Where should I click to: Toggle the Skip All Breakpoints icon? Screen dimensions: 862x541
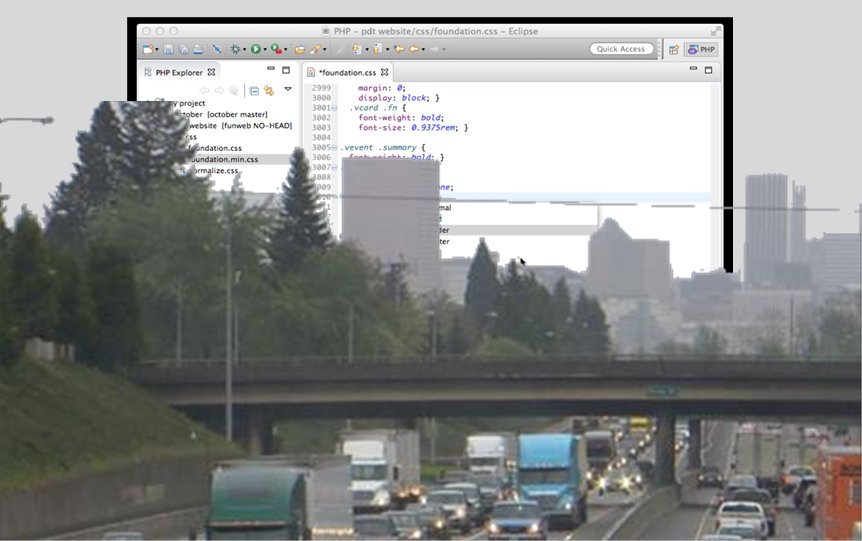(x=217, y=49)
